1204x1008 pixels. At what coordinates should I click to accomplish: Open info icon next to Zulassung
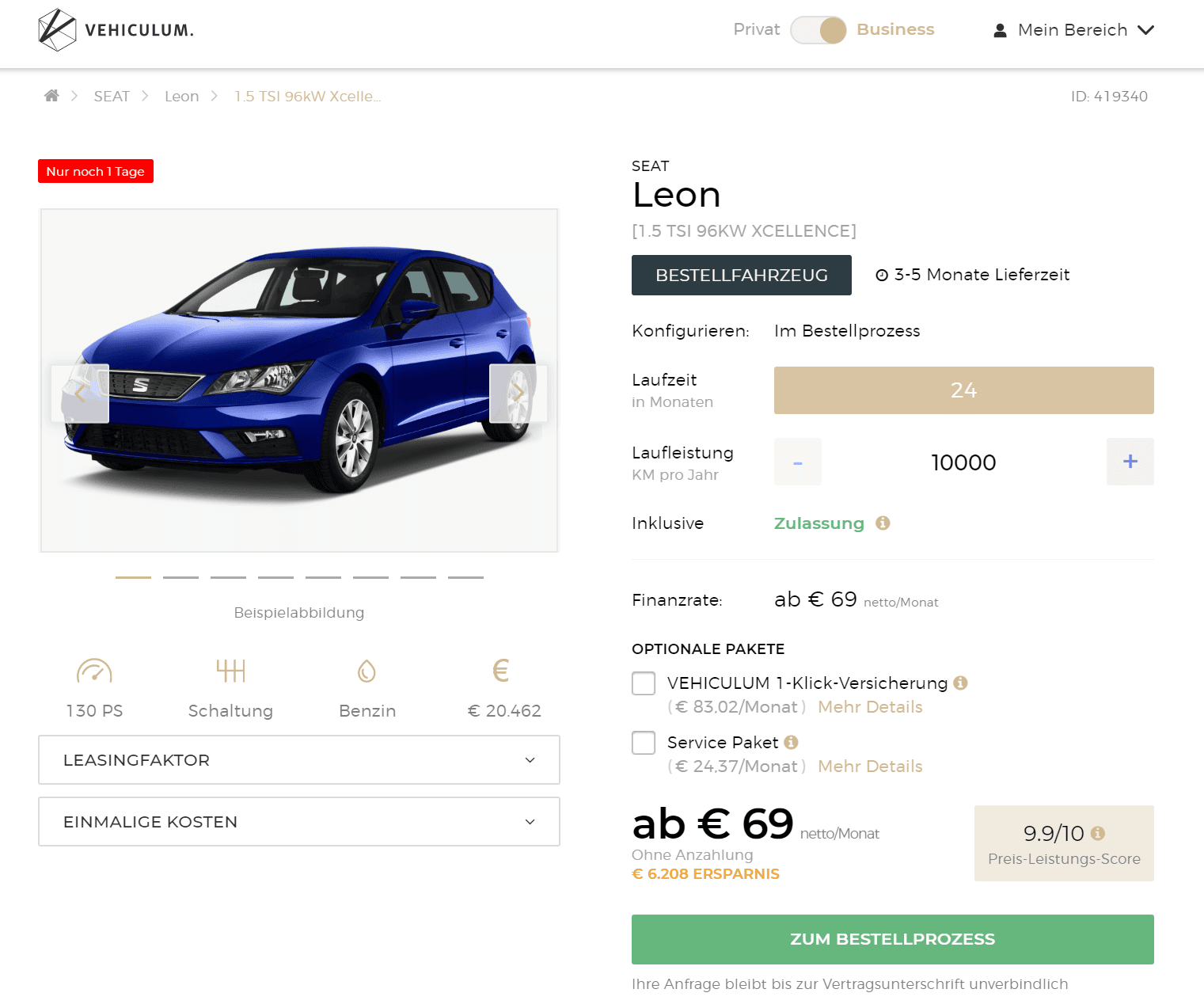pyautogui.click(x=883, y=523)
